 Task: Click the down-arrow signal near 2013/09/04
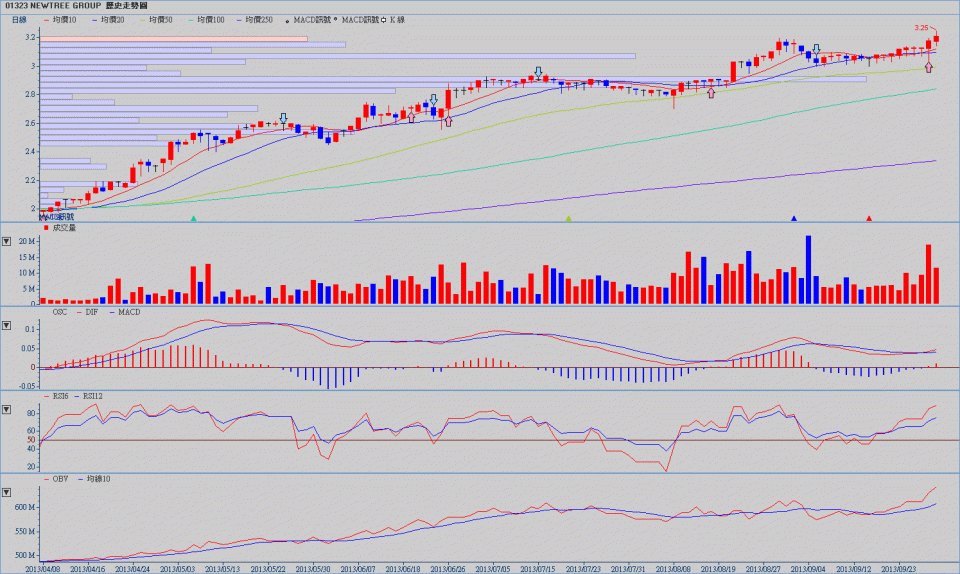tap(817, 49)
